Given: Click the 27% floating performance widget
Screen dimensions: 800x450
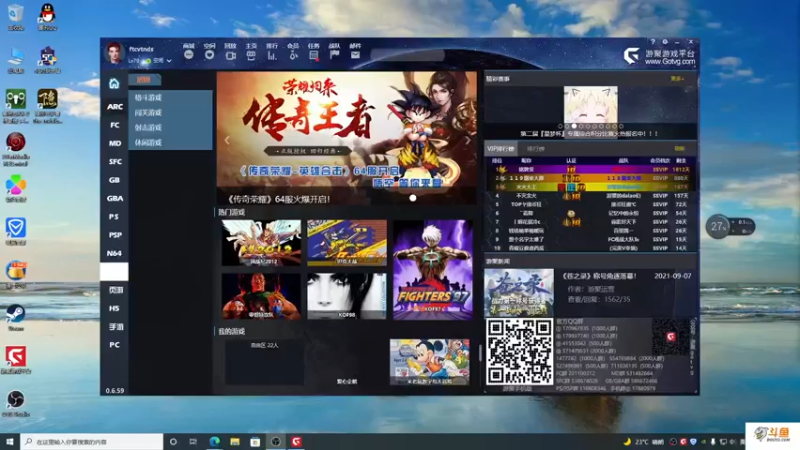Looking at the screenshot, I should click(x=730, y=227).
